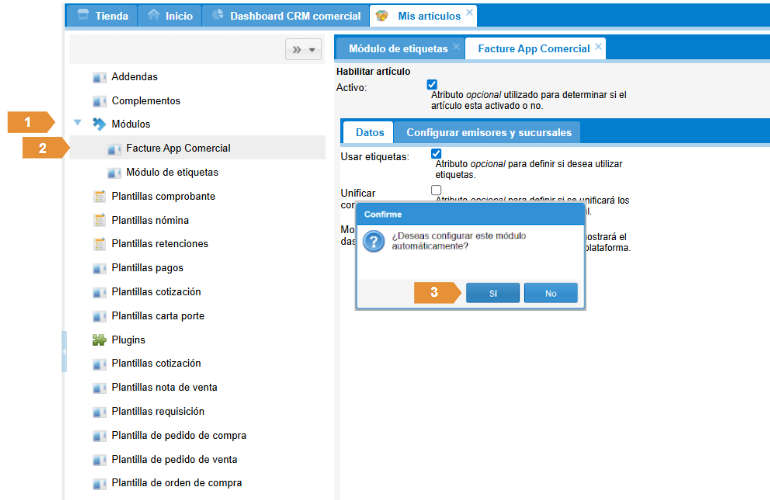Open Plantillas requisición in the tree

pyautogui.click(x=158, y=412)
